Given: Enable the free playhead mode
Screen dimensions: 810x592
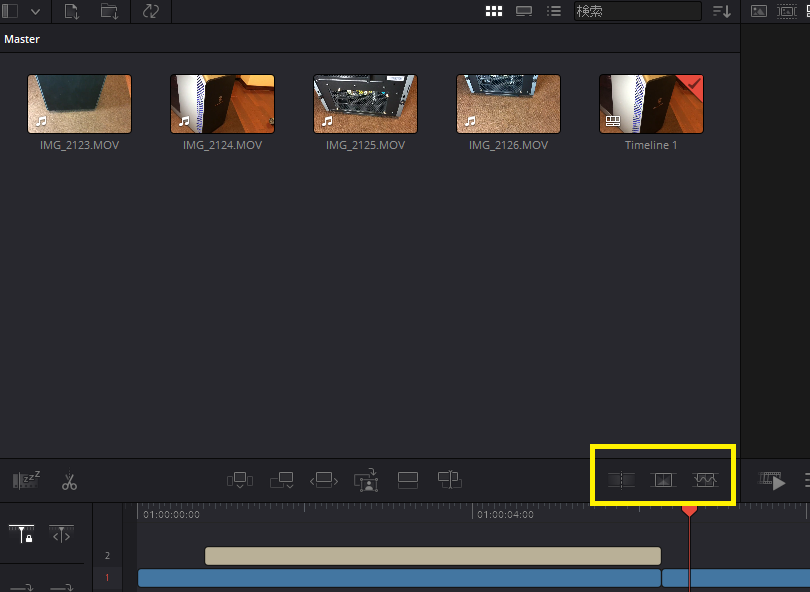Looking at the screenshot, I should pos(61,534).
